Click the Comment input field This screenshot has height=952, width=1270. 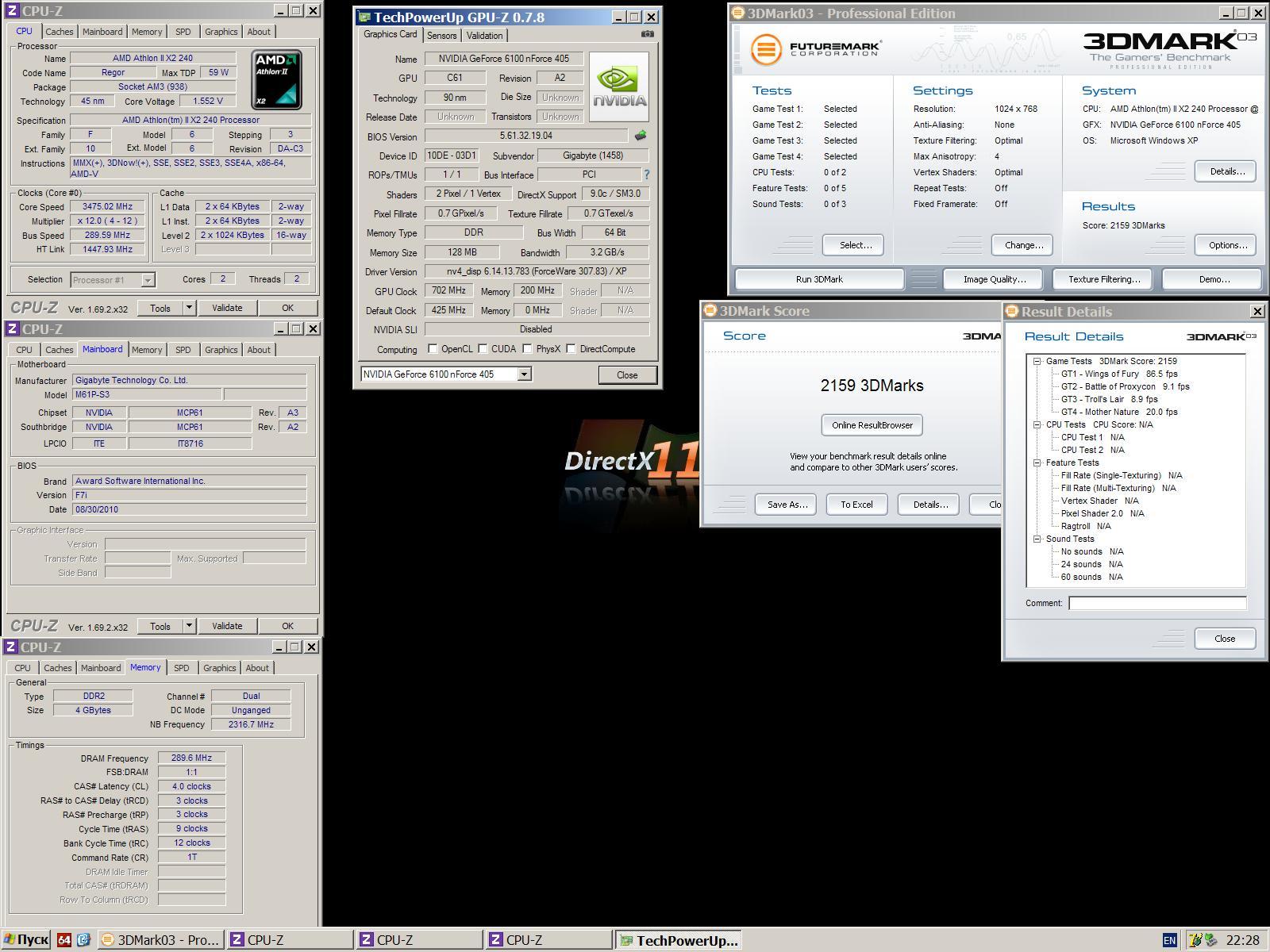tap(1157, 603)
